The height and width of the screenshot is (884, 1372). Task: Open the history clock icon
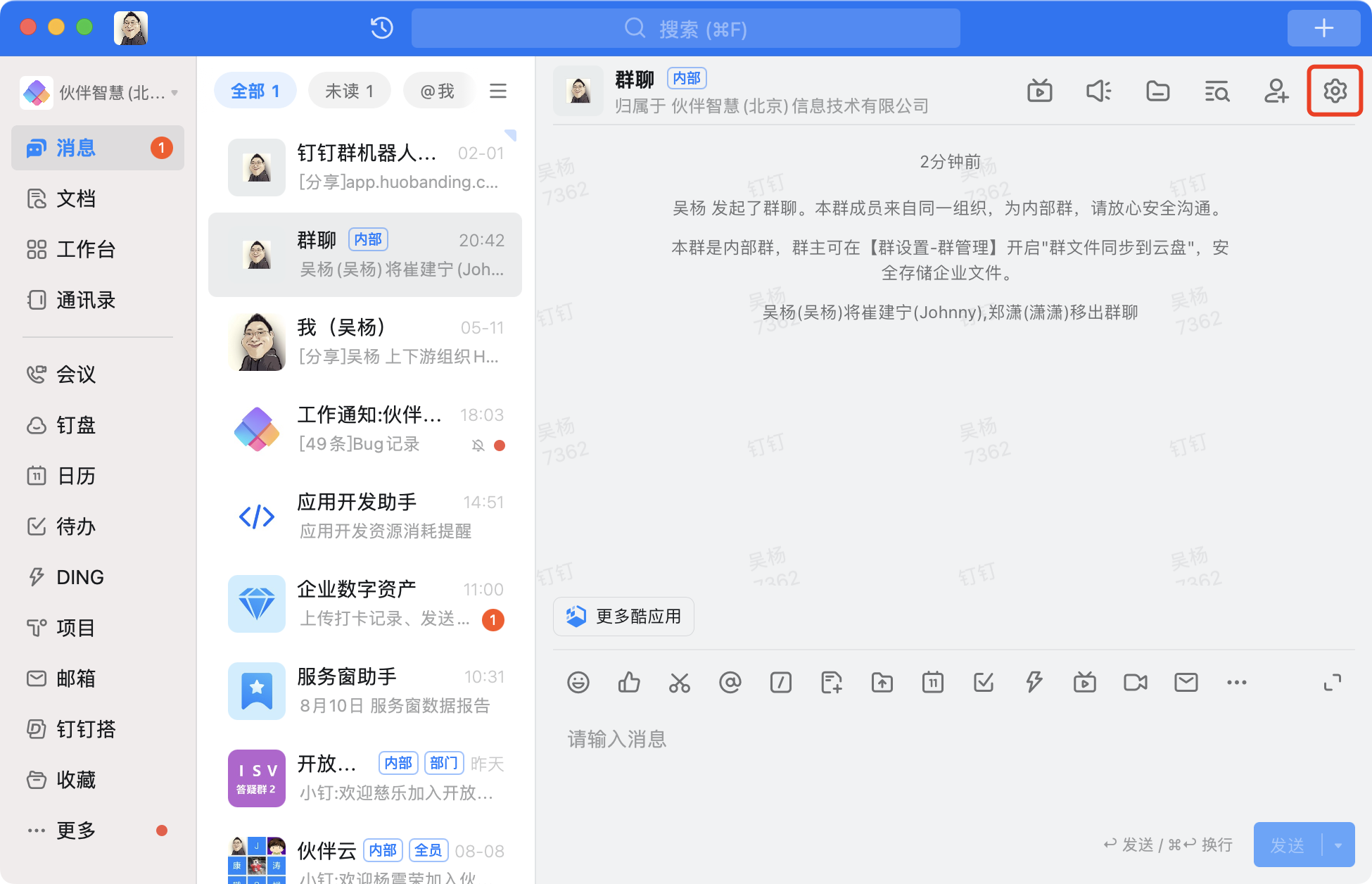381,28
